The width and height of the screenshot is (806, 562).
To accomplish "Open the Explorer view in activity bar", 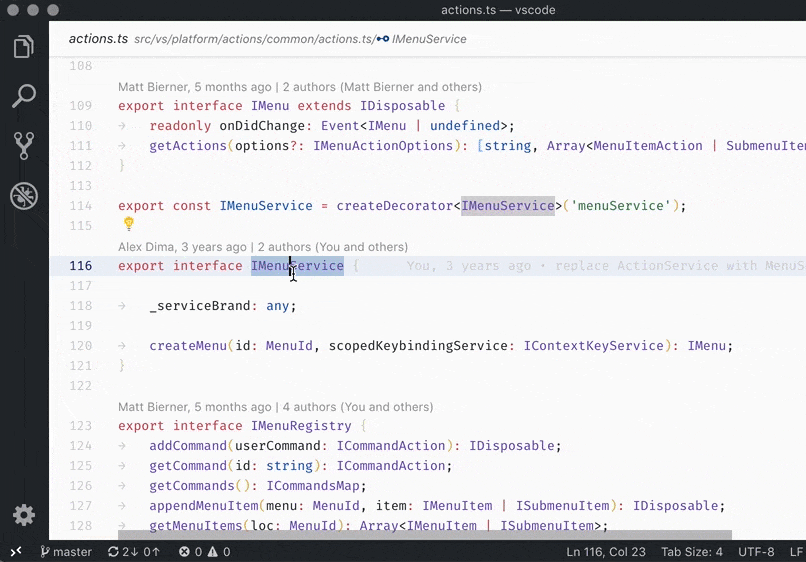I will pos(23,47).
